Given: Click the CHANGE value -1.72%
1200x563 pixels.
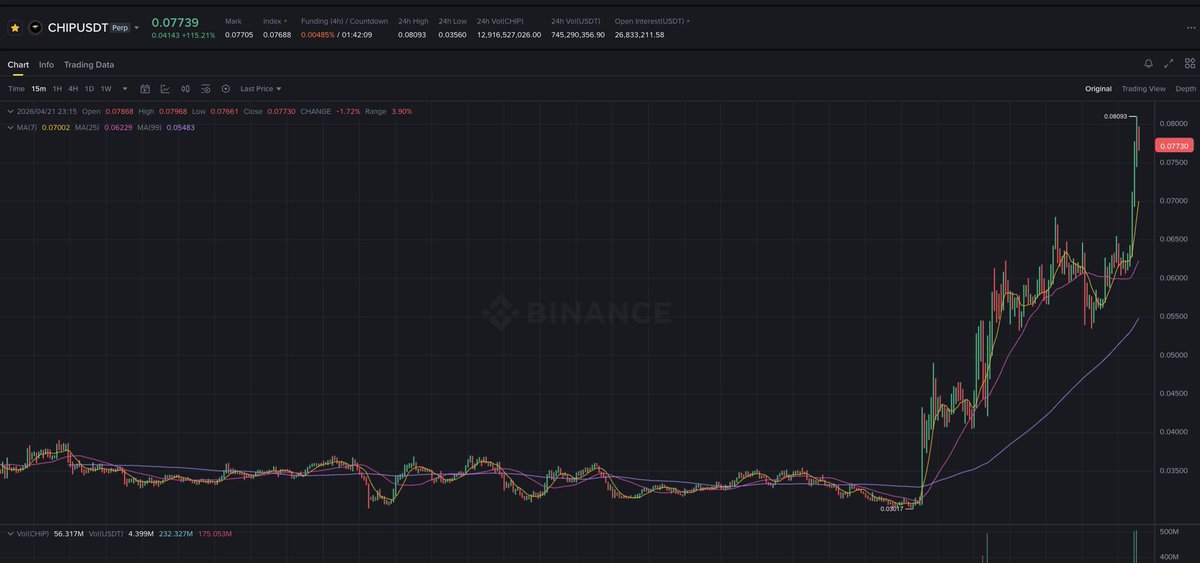Looking at the screenshot, I should click(346, 111).
